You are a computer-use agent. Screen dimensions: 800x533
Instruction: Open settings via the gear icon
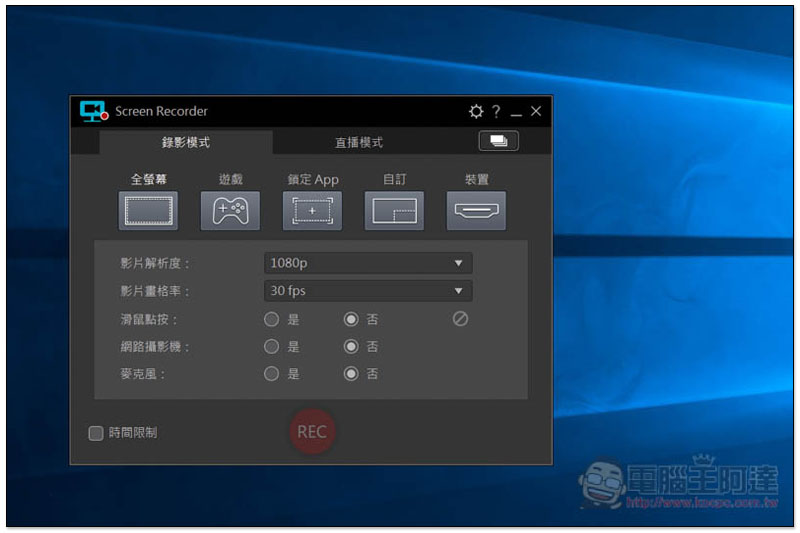475,112
